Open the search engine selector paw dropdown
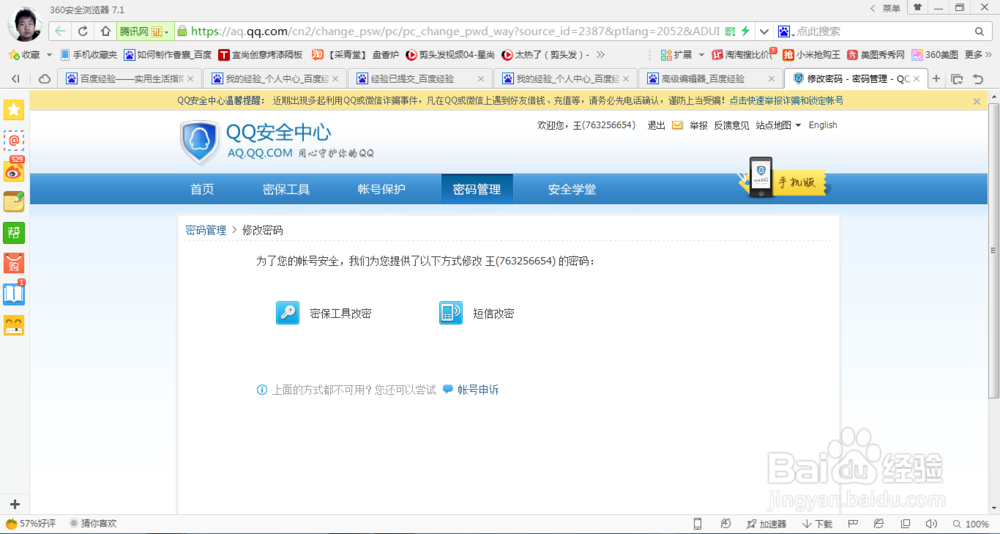1000x534 pixels. point(786,31)
